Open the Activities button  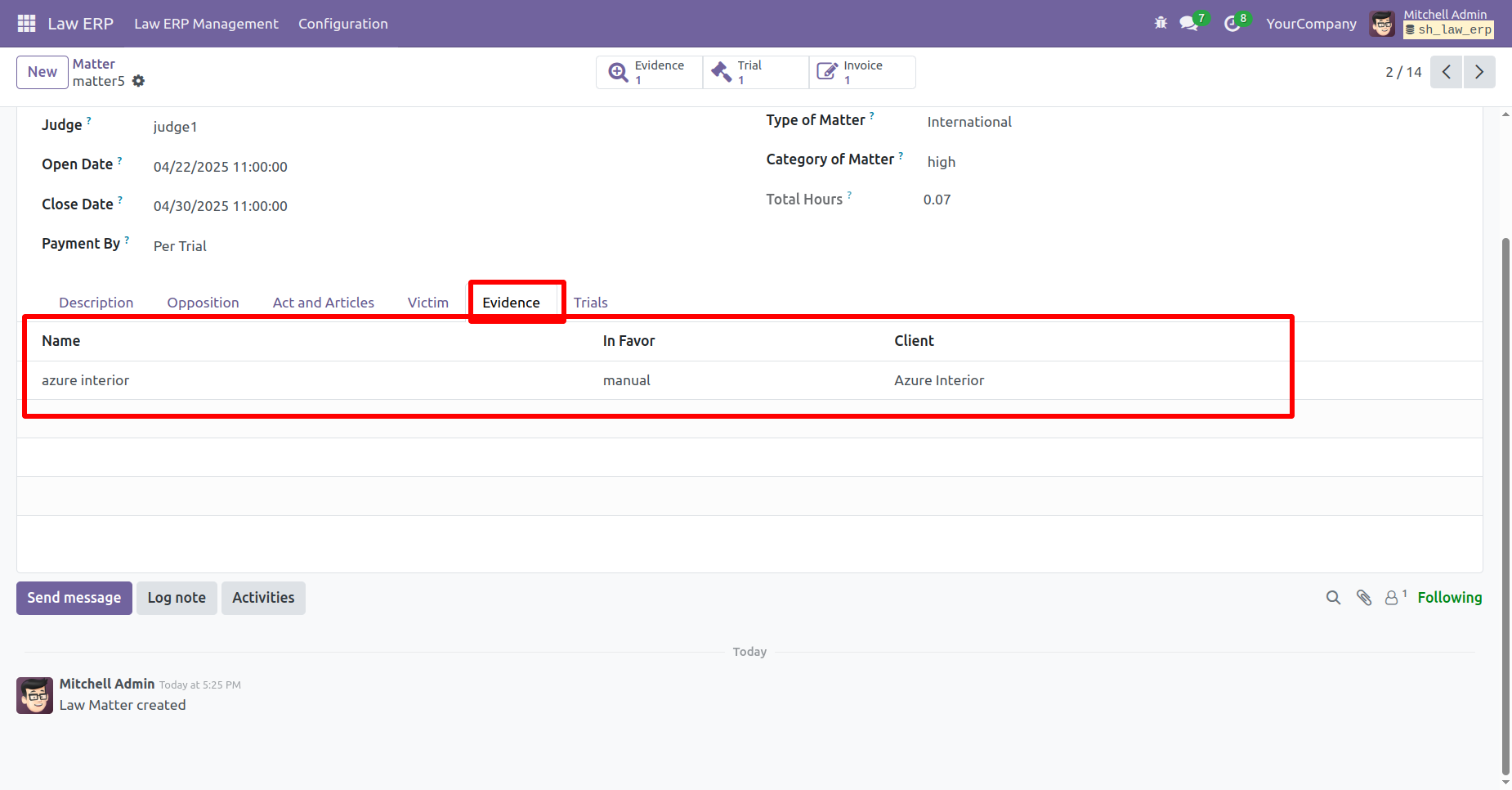(263, 598)
